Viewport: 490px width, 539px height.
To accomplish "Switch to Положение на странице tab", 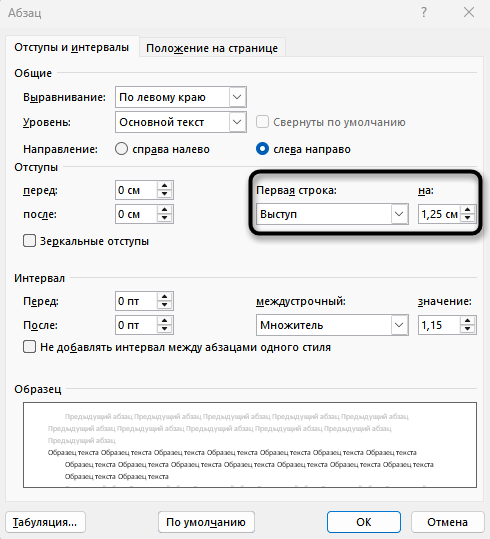I will pos(212,48).
